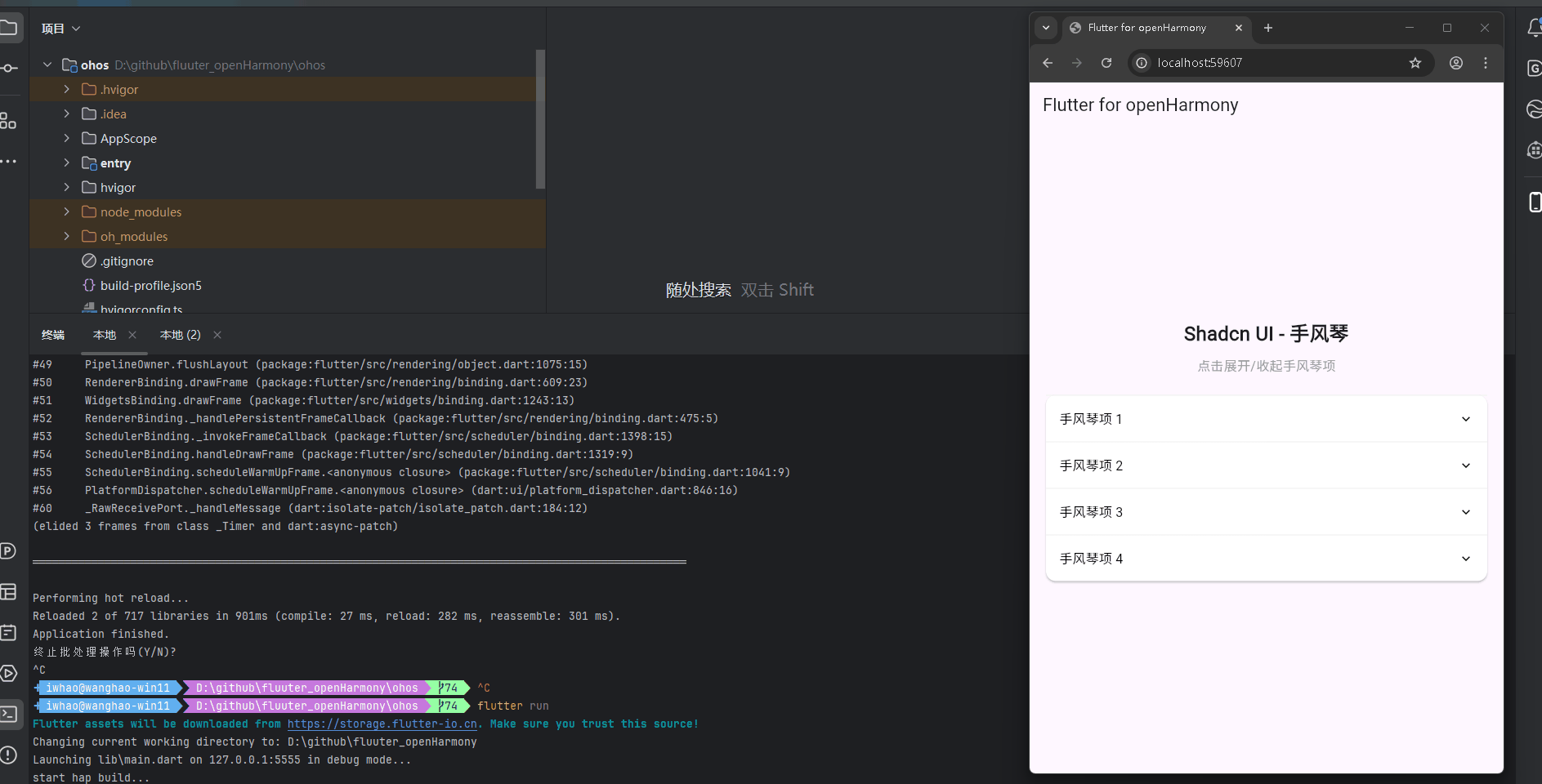This screenshot has height=784, width=1542.
Task: Expand the hvigor folder
Action: pos(67,187)
